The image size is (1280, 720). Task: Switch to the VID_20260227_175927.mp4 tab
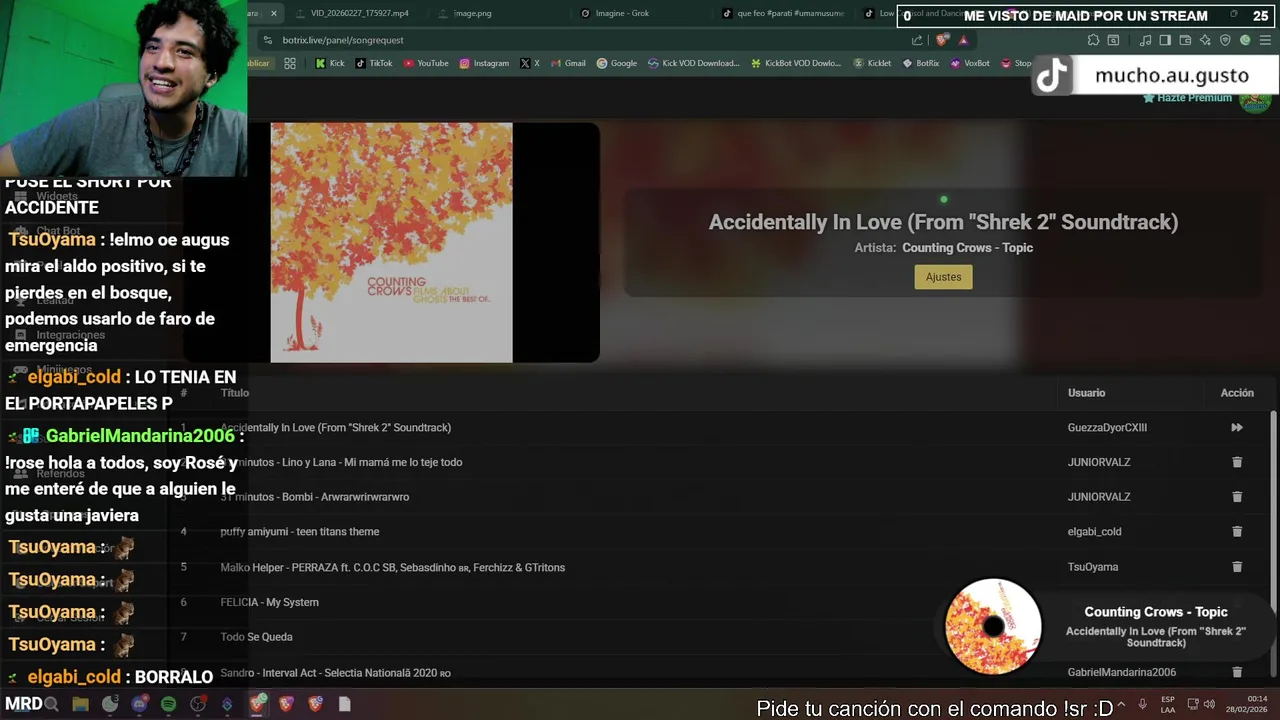[x=360, y=13]
